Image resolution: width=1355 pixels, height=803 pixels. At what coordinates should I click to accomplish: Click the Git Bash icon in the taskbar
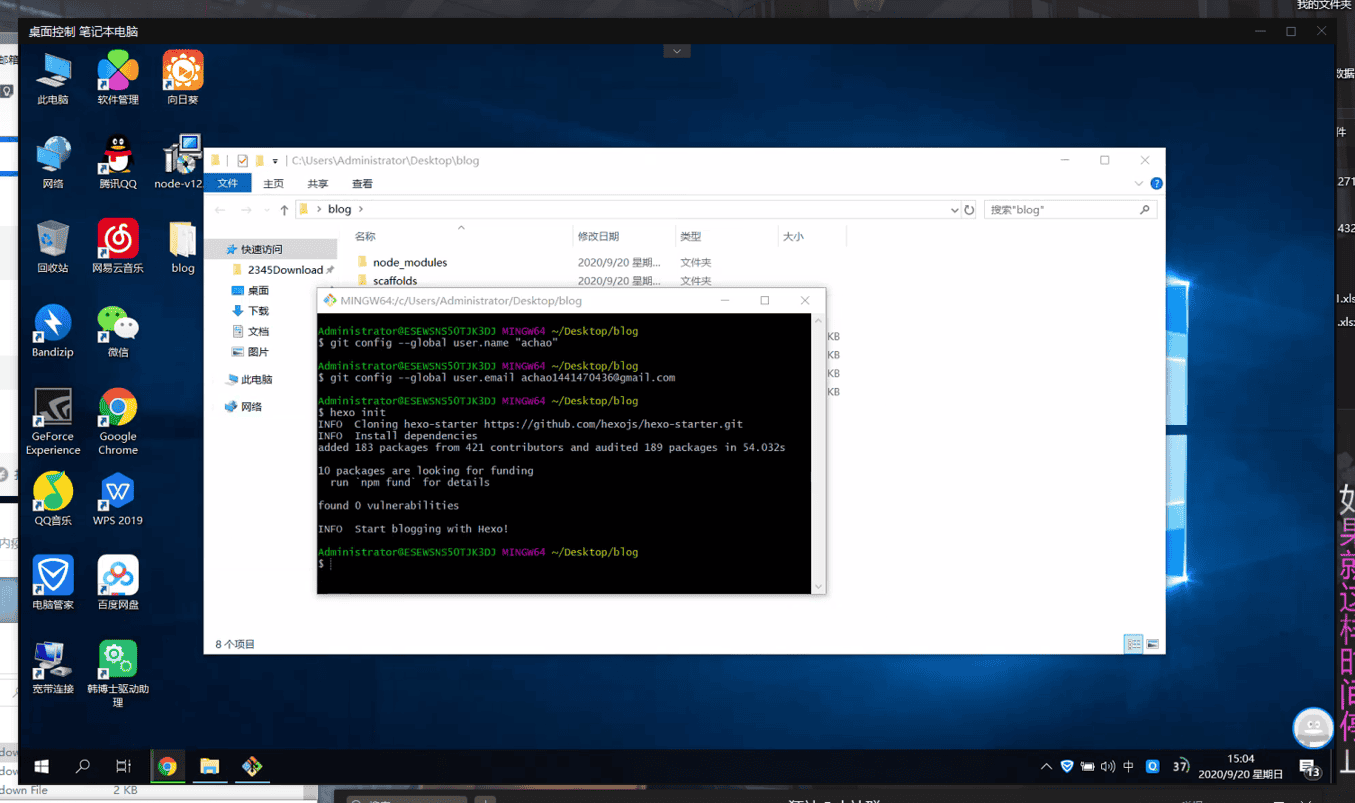tap(252, 766)
